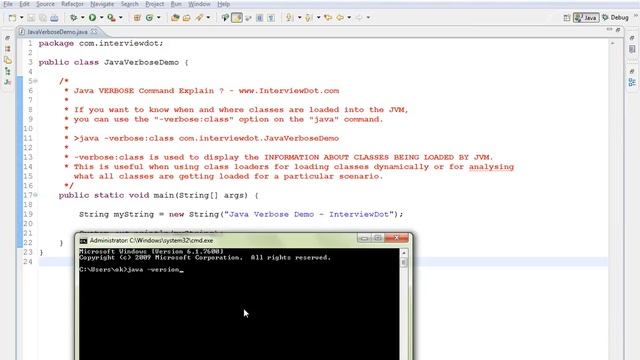Open the Forward history dropdown arrow
The width and height of the screenshot is (640, 360).
[368, 18]
